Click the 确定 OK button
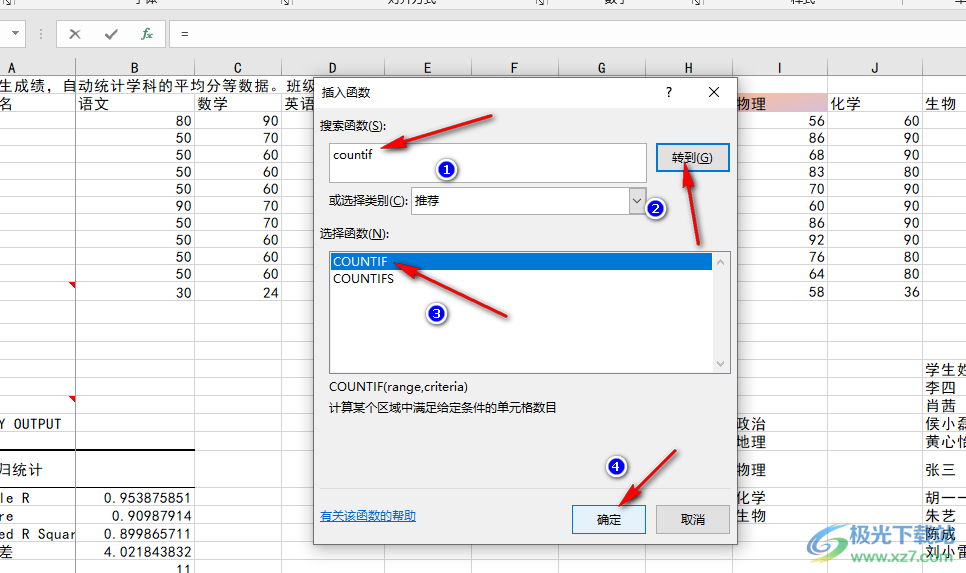Screen dimensions: 966x573 (609, 519)
